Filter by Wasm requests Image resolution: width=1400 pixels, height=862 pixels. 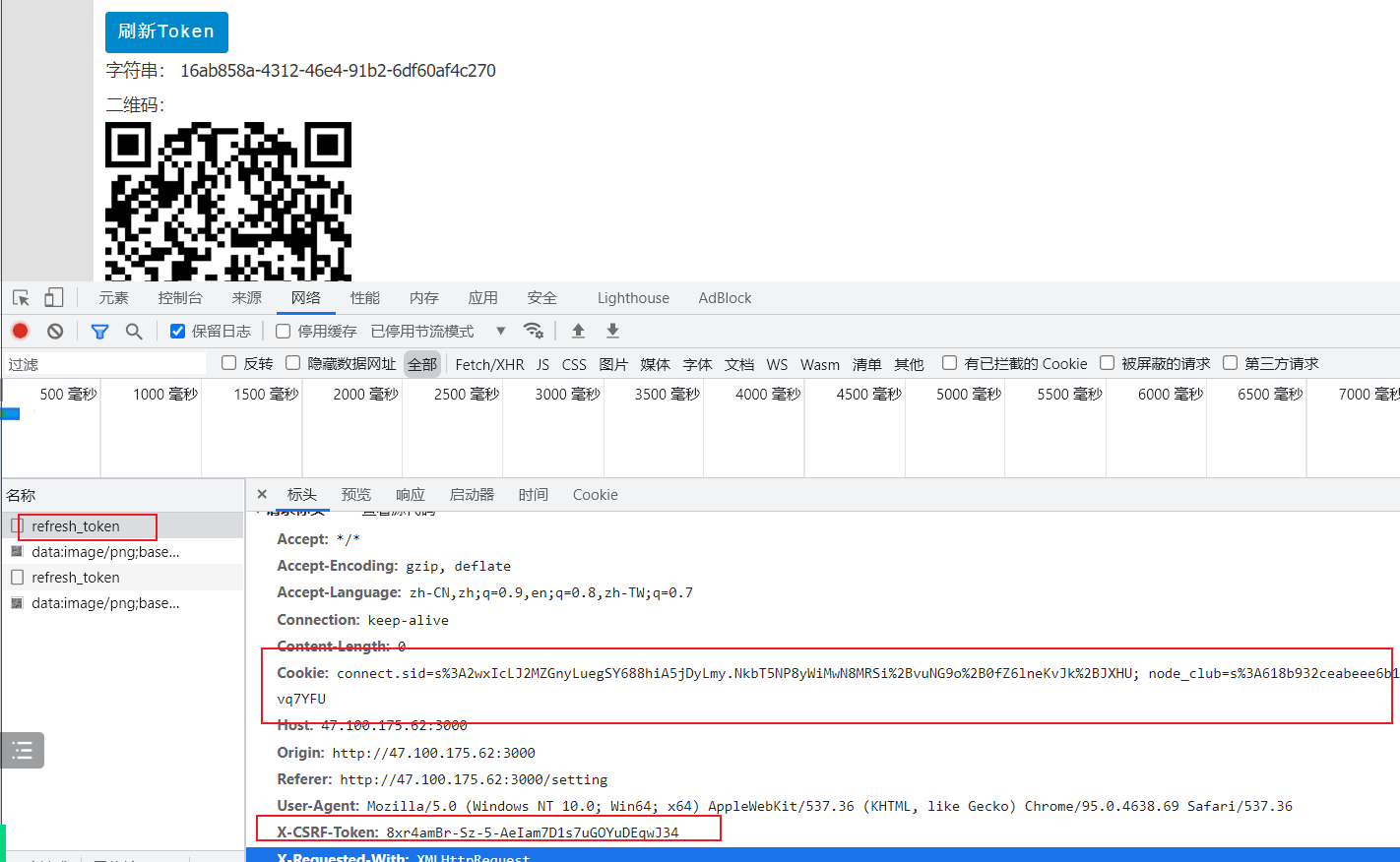click(x=820, y=364)
